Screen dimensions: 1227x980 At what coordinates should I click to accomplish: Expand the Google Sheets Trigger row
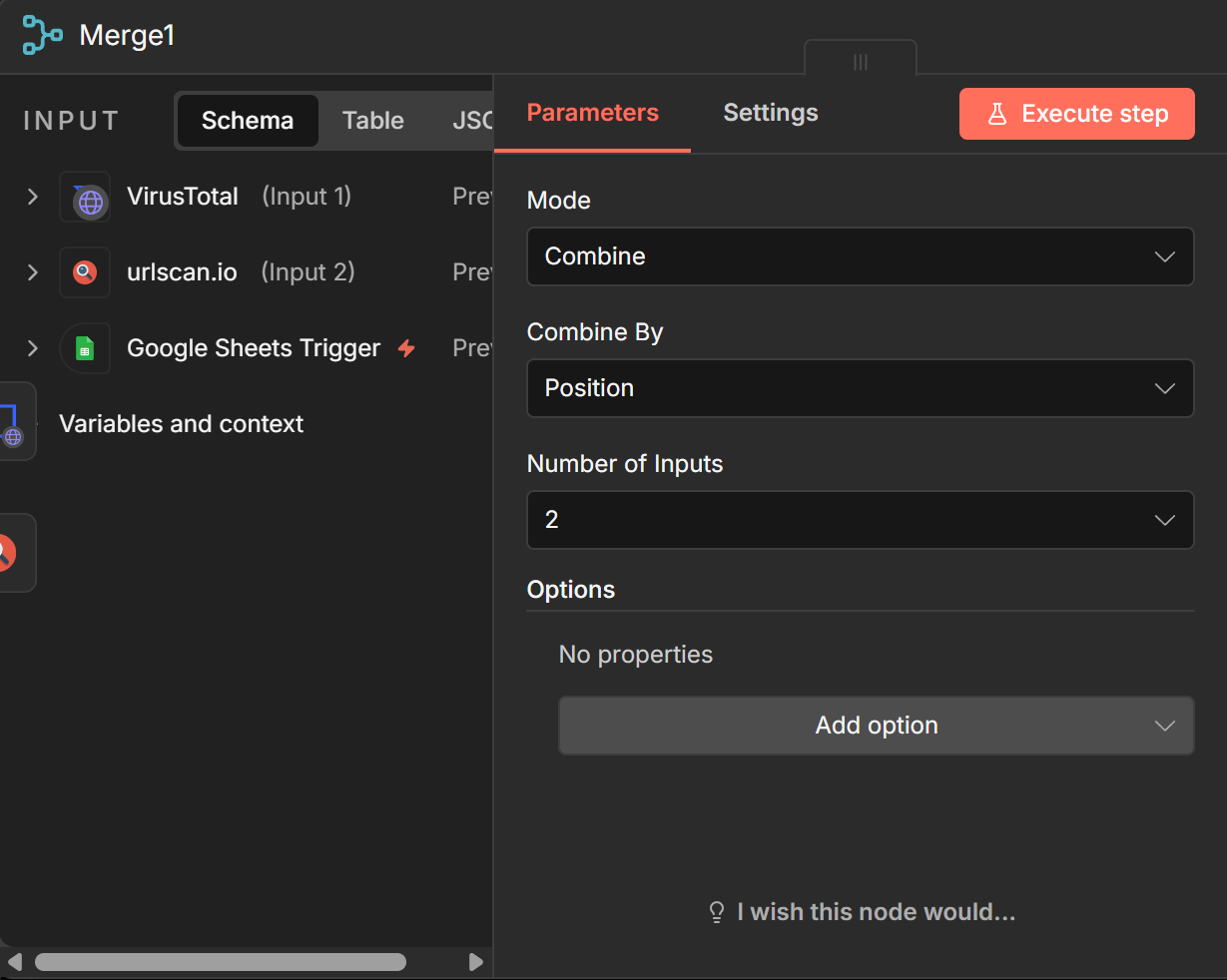point(33,348)
